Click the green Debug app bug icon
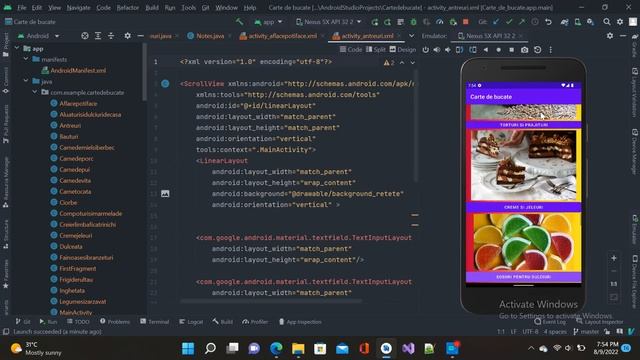The width and height of the screenshot is (640, 360). pos(413,22)
